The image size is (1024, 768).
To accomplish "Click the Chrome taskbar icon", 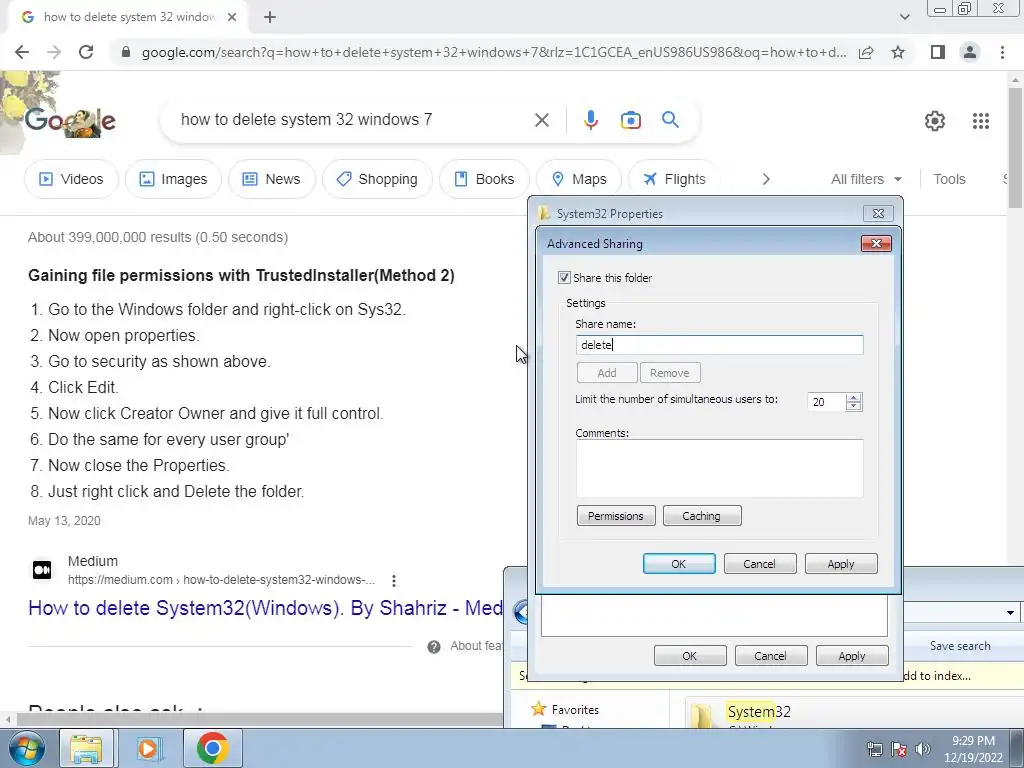I will pos(212,748).
